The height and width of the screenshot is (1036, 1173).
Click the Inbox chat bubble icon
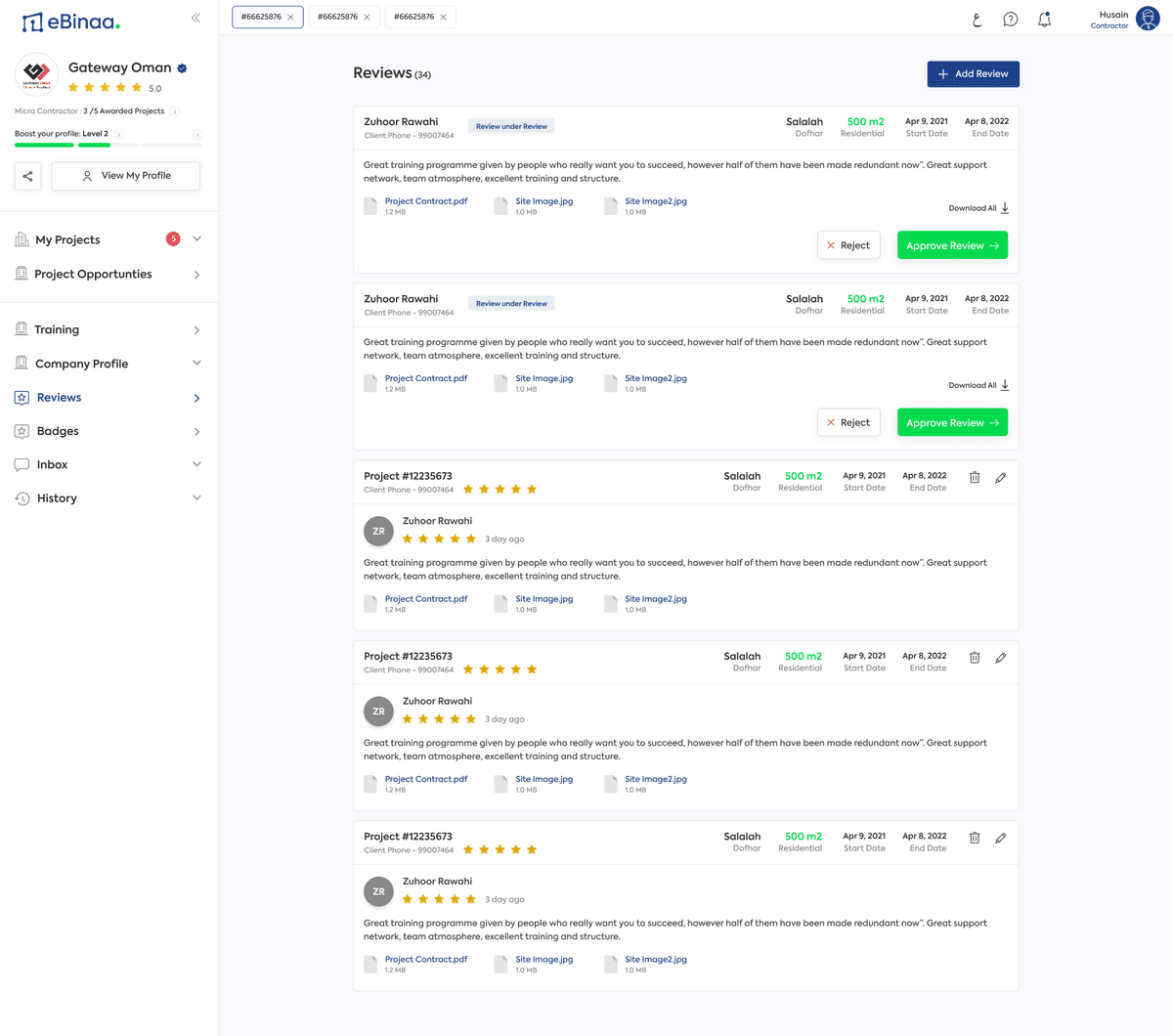pyautogui.click(x=22, y=464)
